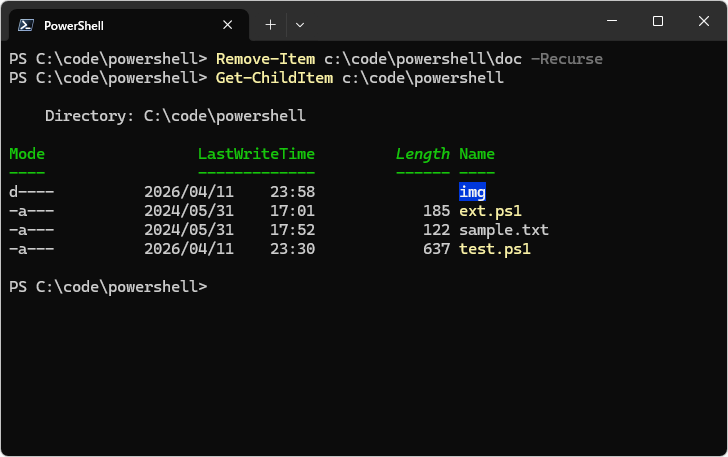Expand the new tab profile dropdown
Image resolution: width=728 pixels, height=457 pixels.
[x=300, y=24]
